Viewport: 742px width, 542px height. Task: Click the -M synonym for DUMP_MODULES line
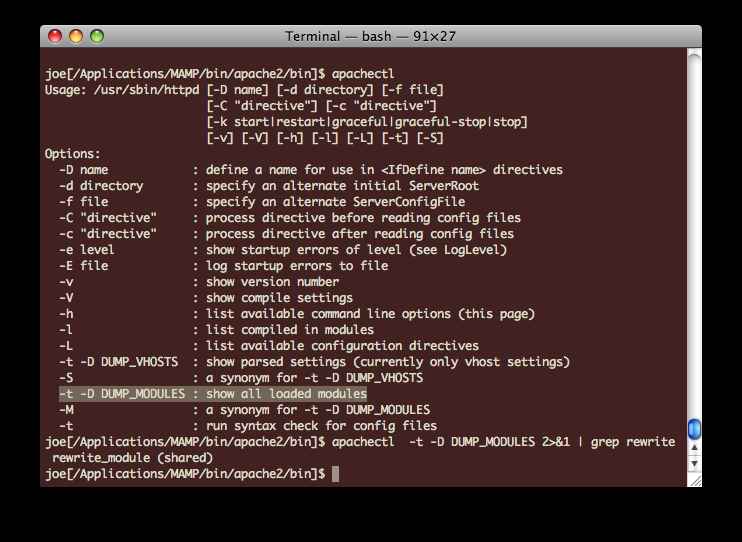tap(244, 410)
